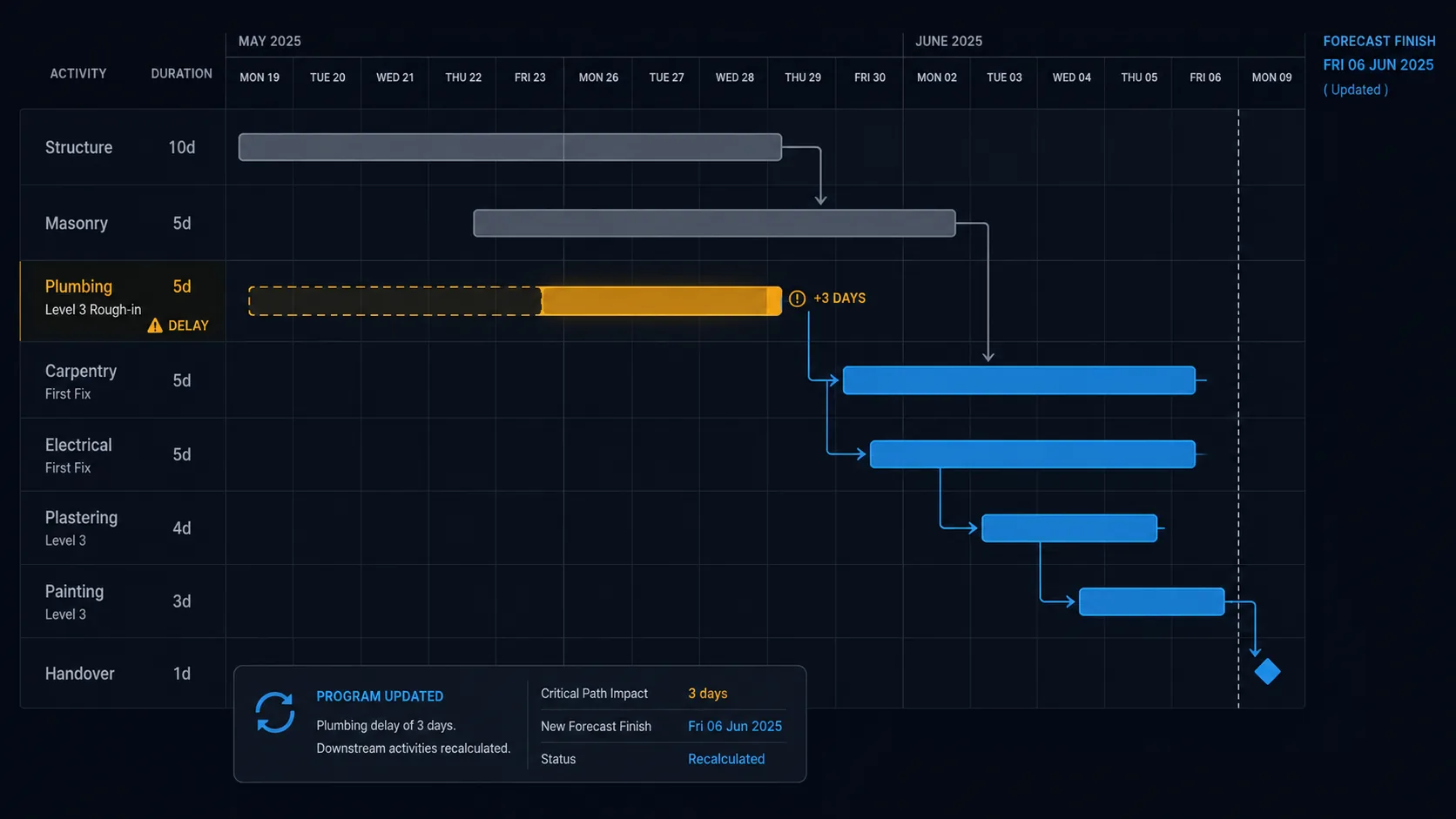Screen dimensions: 1456x819
Task: Click the Critical Path Impact 3 days value
Action: pyautogui.click(x=708, y=694)
